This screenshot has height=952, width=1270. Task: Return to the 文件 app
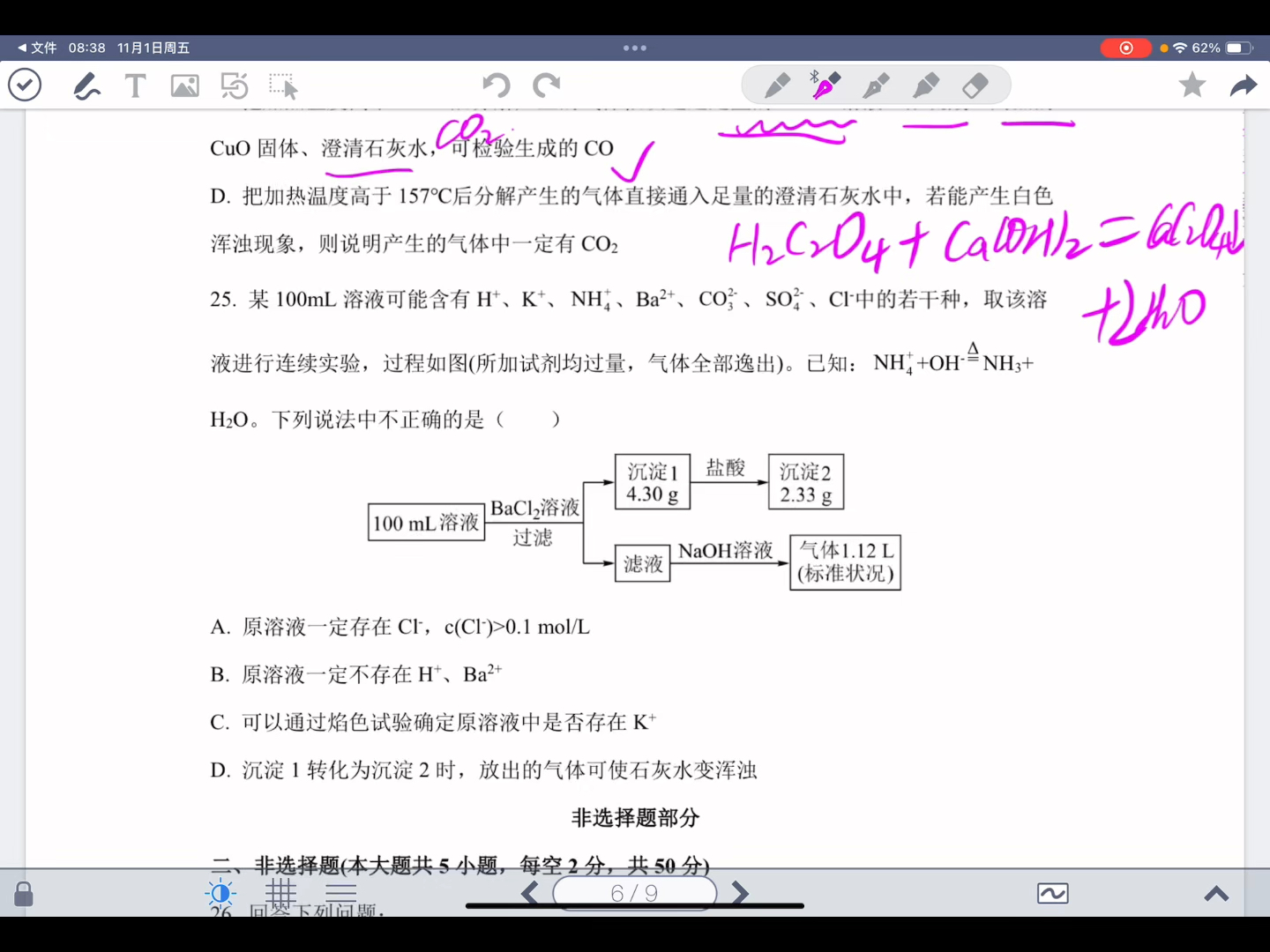(37, 48)
